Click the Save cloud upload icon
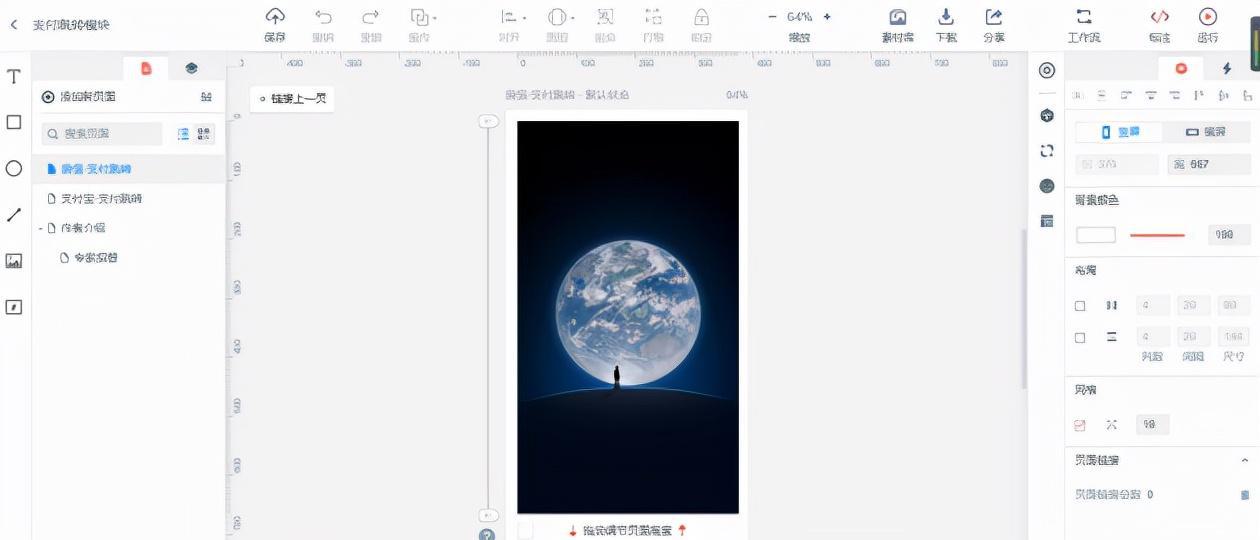 [275, 17]
